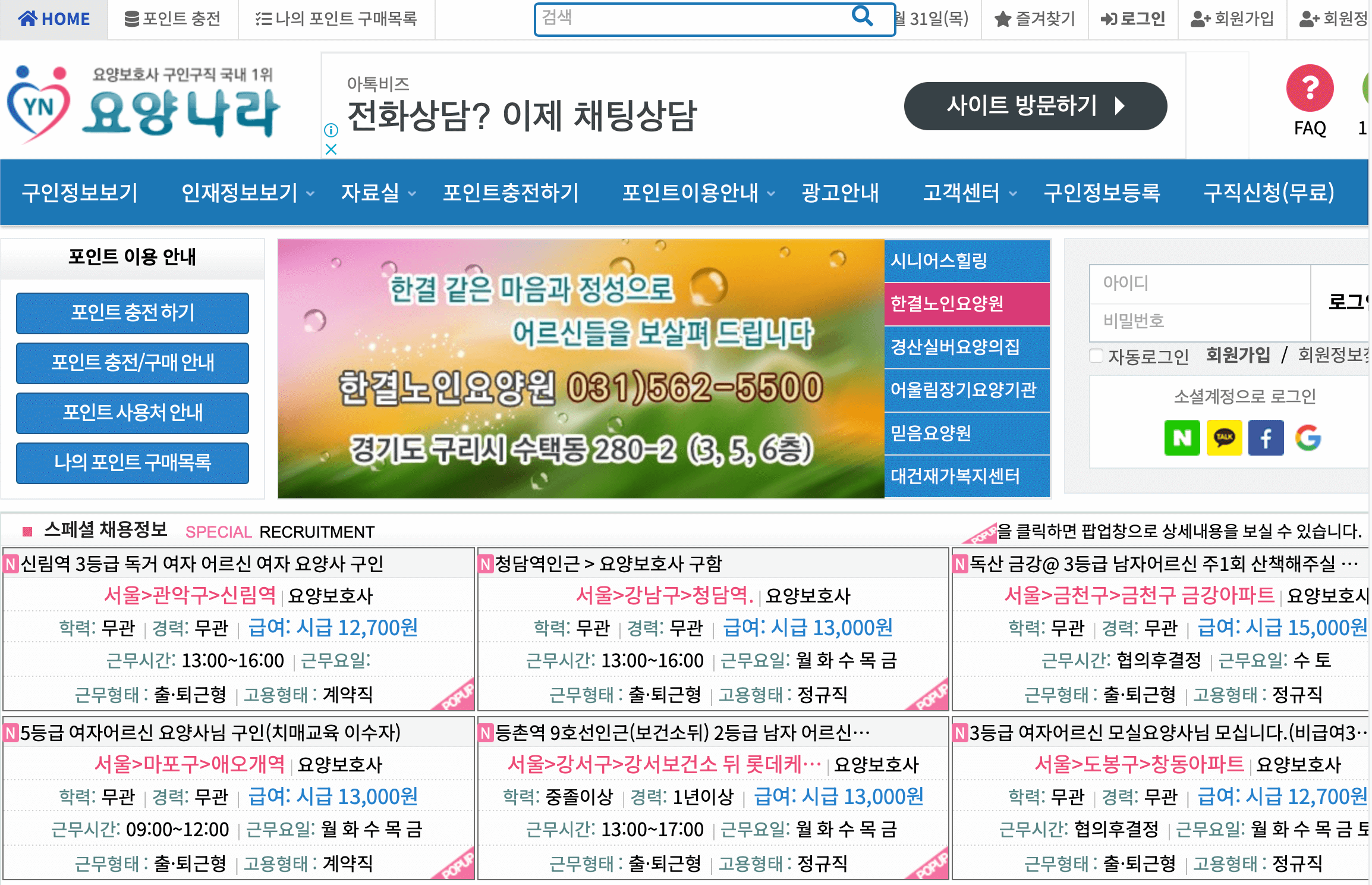Log in with the Naver icon
Image resolution: width=1372 pixels, height=885 pixels.
coord(1182,438)
